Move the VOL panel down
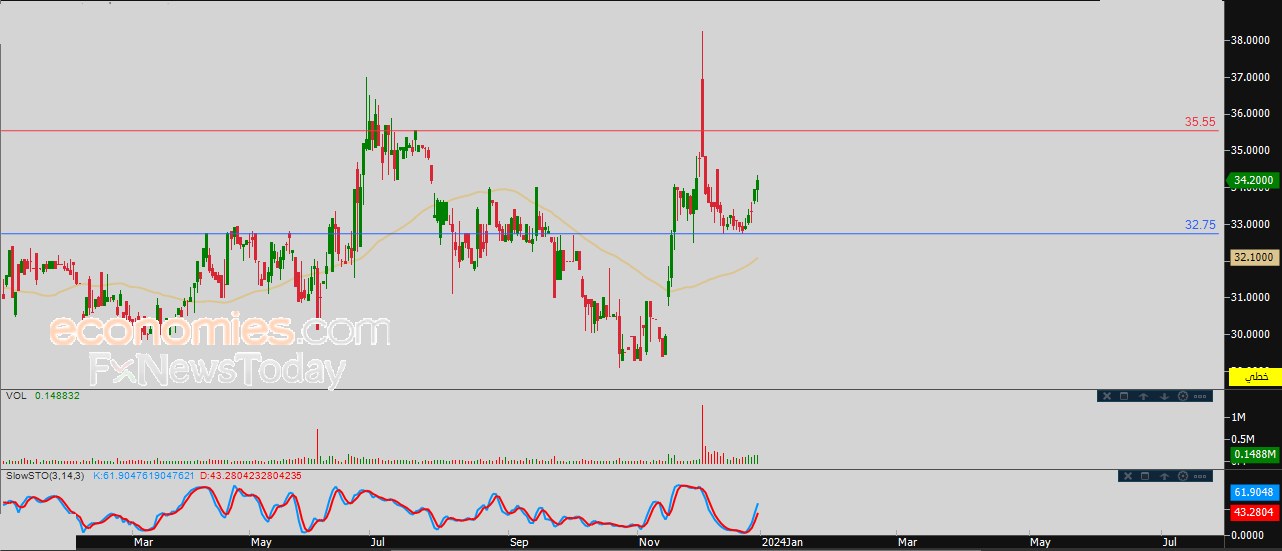The height and width of the screenshot is (551, 1282). coord(1164,396)
